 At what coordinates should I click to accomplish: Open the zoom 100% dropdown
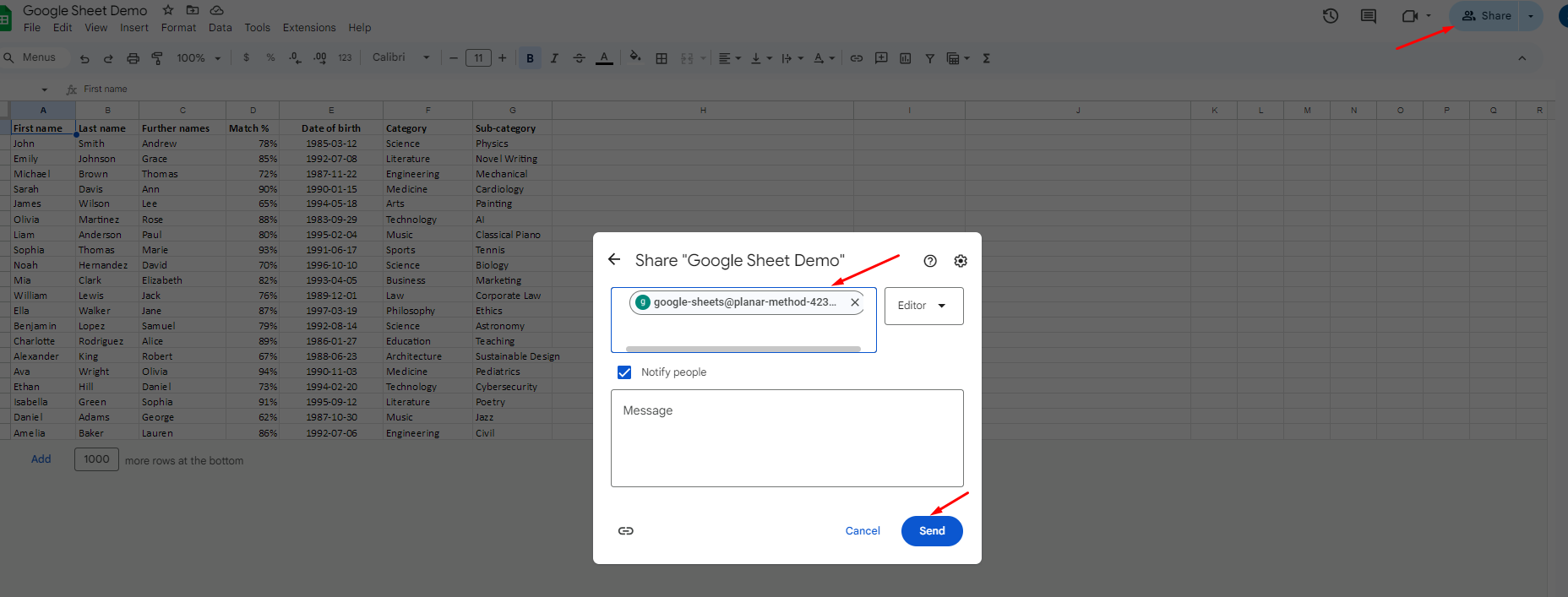pyautogui.click(x=199, y=58)
